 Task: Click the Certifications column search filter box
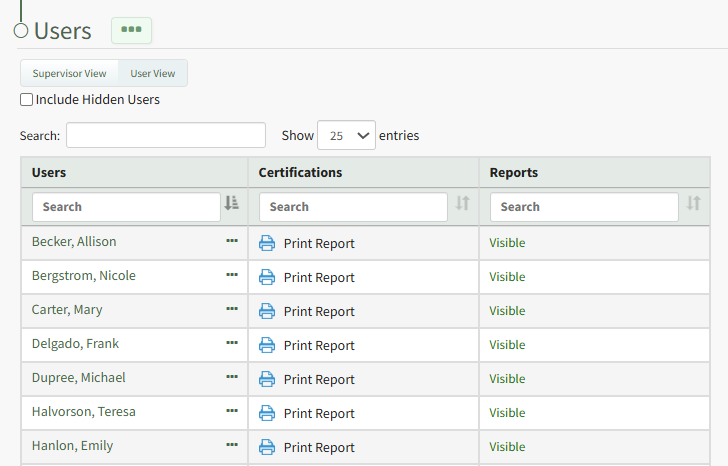pos(352,207)
